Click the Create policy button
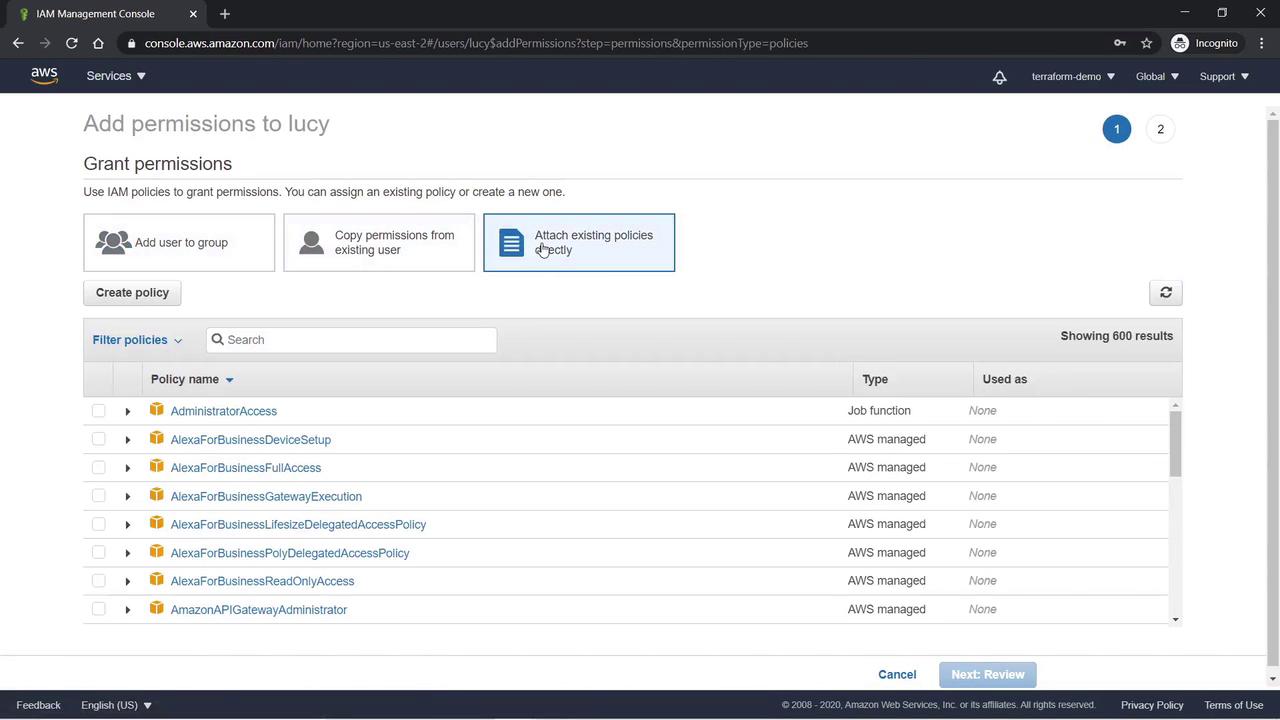The width and height of the screenshot is (1280, 720). click(132, 292)
